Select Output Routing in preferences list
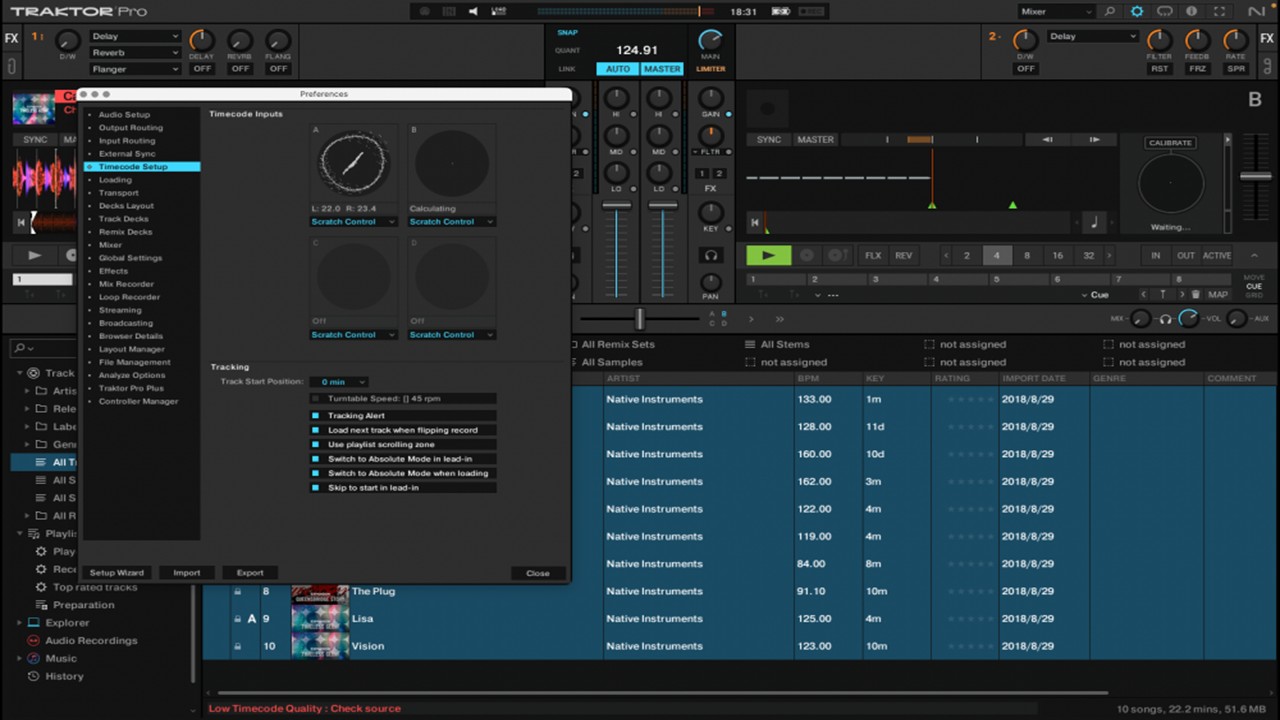This screenshot has height=720, width=1280. pyautogui.click(x=131, y=128)
